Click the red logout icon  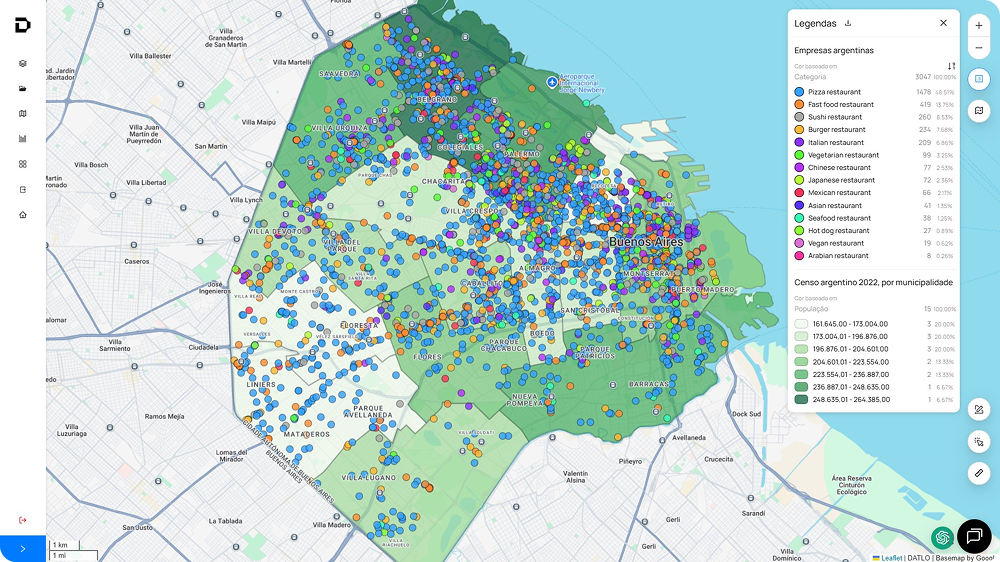pos(23,520)
